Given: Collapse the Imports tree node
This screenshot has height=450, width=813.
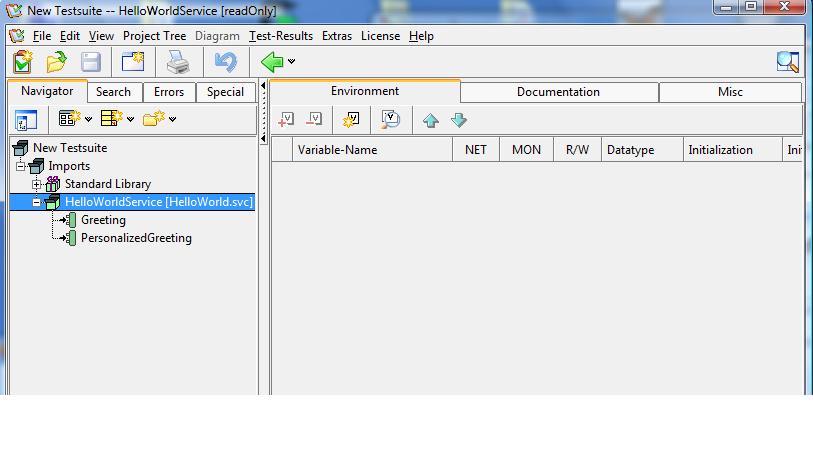Looking at the screenshot, I should [x=21, y=166].
